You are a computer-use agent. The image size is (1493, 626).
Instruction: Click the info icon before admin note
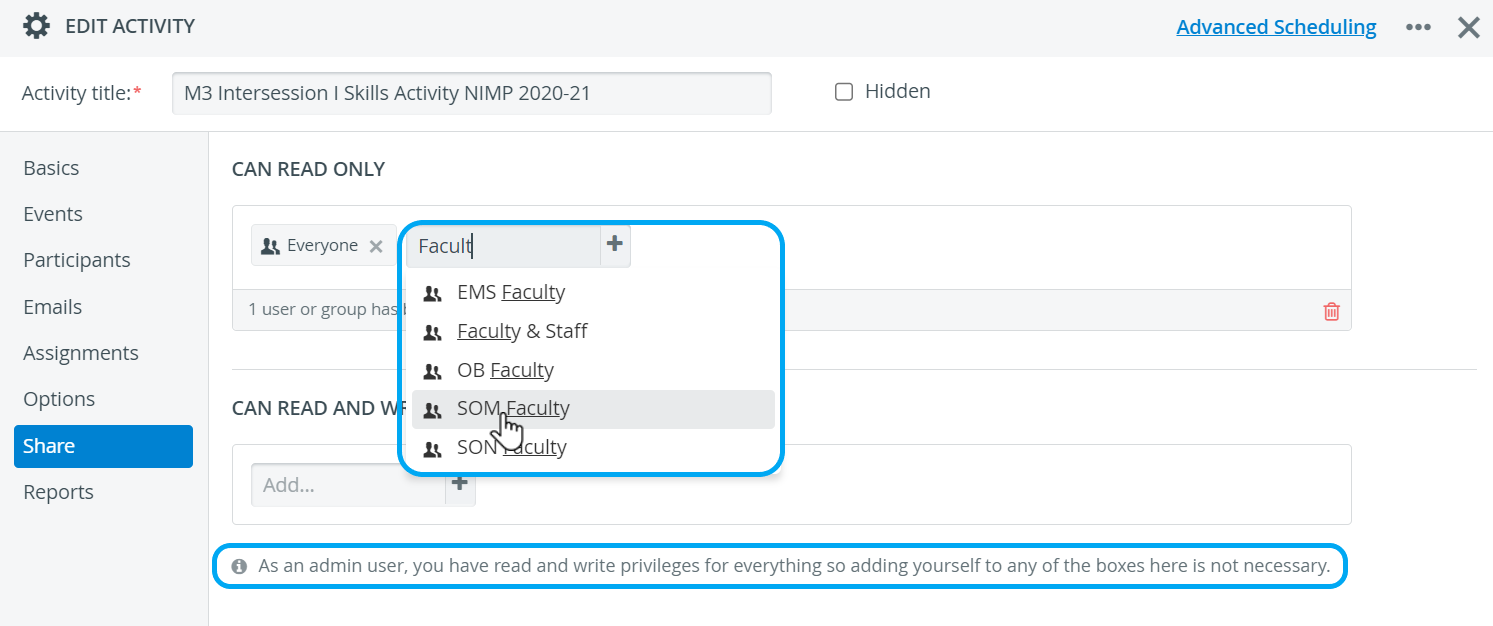coord(239,566)
